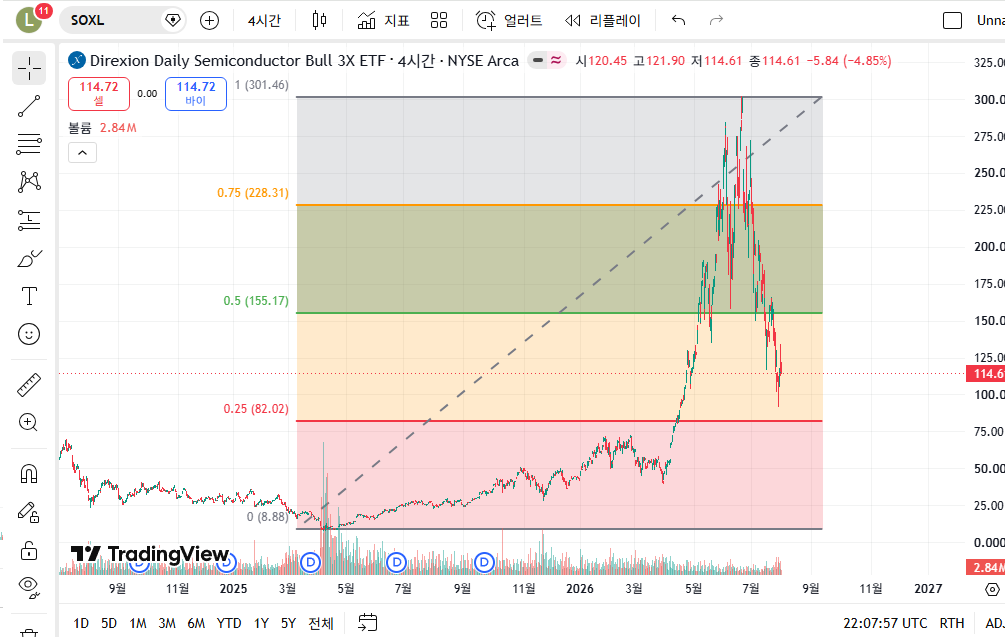Open the 22:07:57 UTC timezone menu

(885, 623)
